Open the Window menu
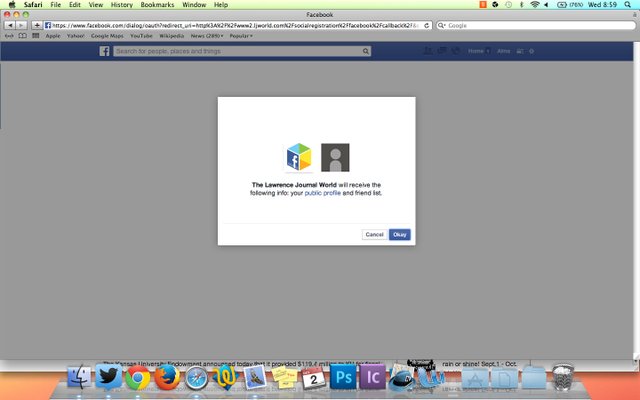640x400 pixels. click(x=194, y=4)
